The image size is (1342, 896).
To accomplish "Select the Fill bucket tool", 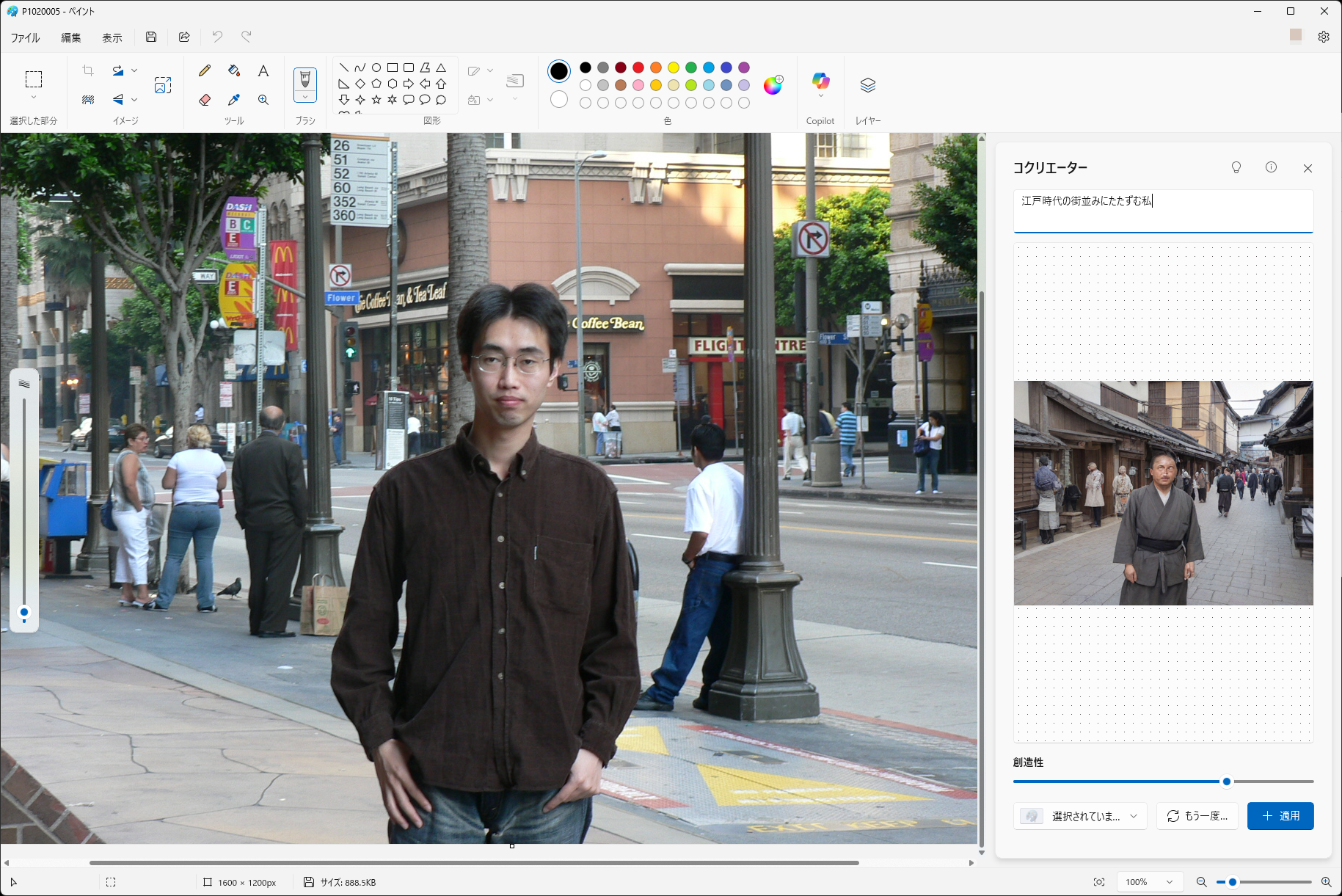I will (234, 70).
